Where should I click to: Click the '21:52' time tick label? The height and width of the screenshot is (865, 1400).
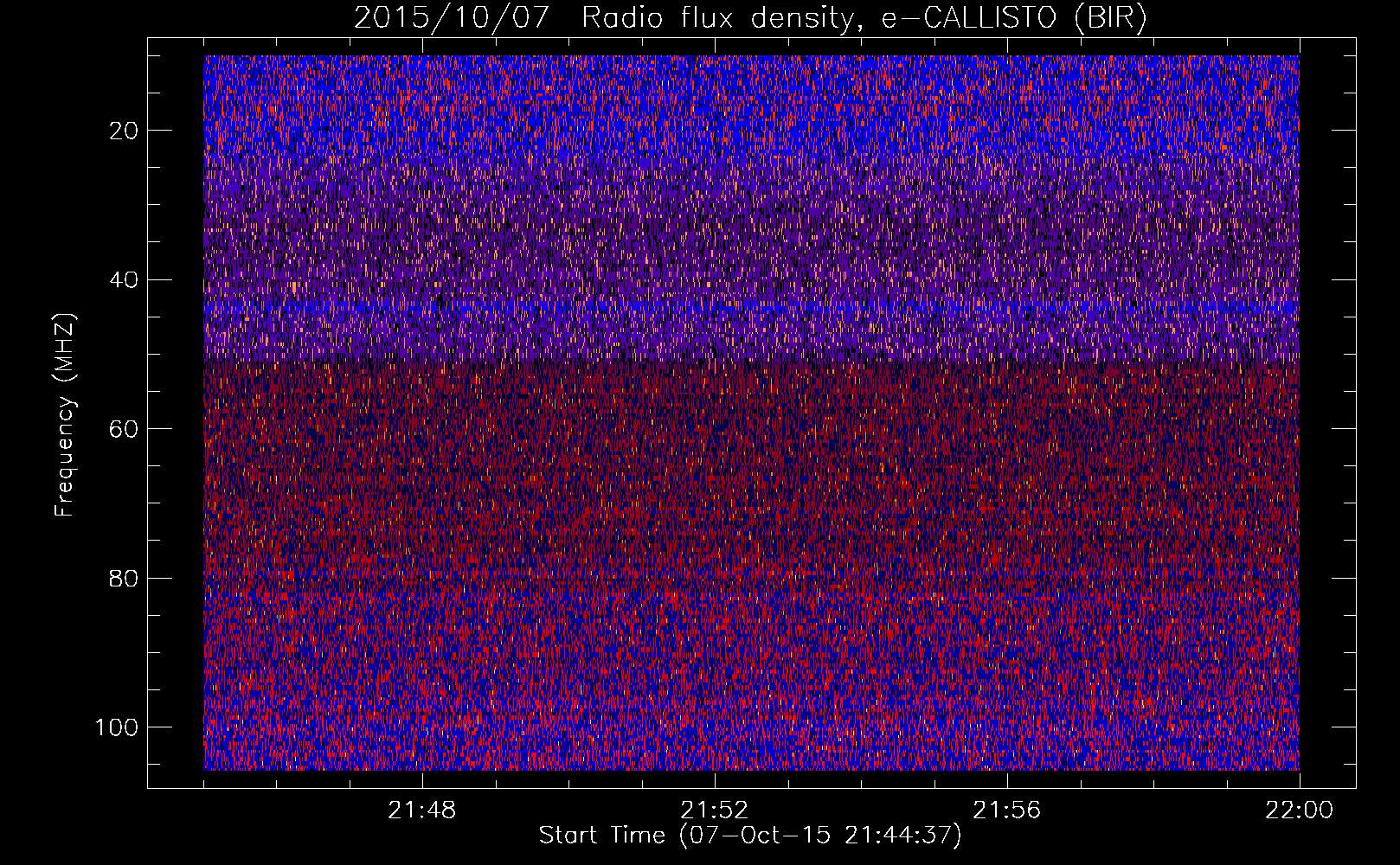pos(715,811)
